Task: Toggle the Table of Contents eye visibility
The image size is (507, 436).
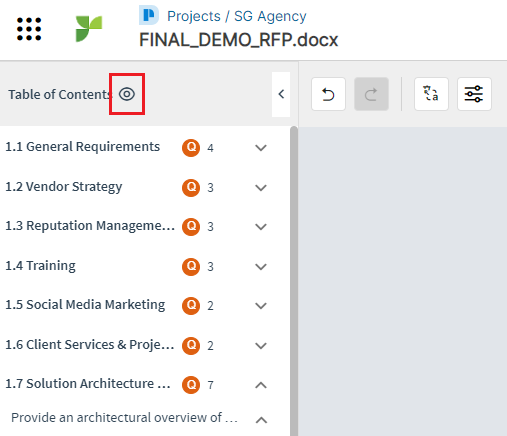Action: [127, 94]
